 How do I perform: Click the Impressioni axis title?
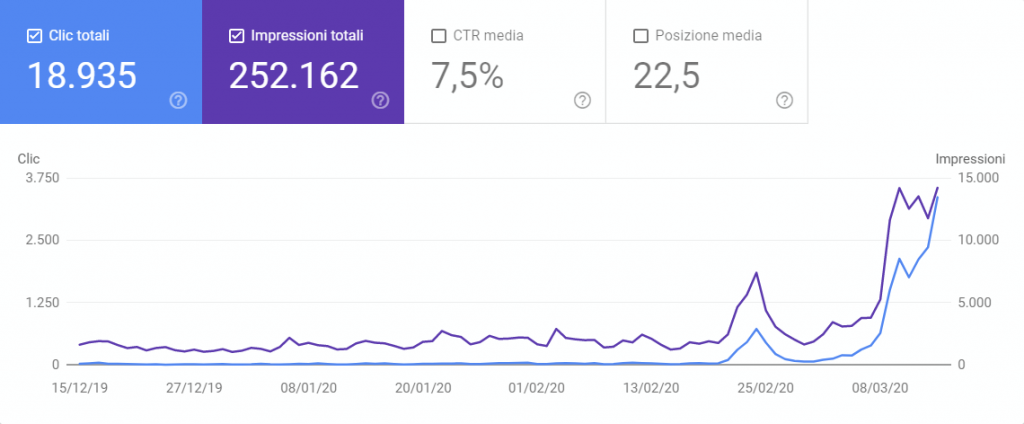970,159
